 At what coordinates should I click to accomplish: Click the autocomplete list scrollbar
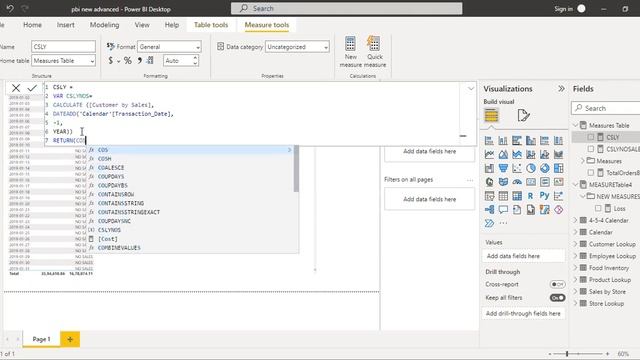click(x=296, y=168)
